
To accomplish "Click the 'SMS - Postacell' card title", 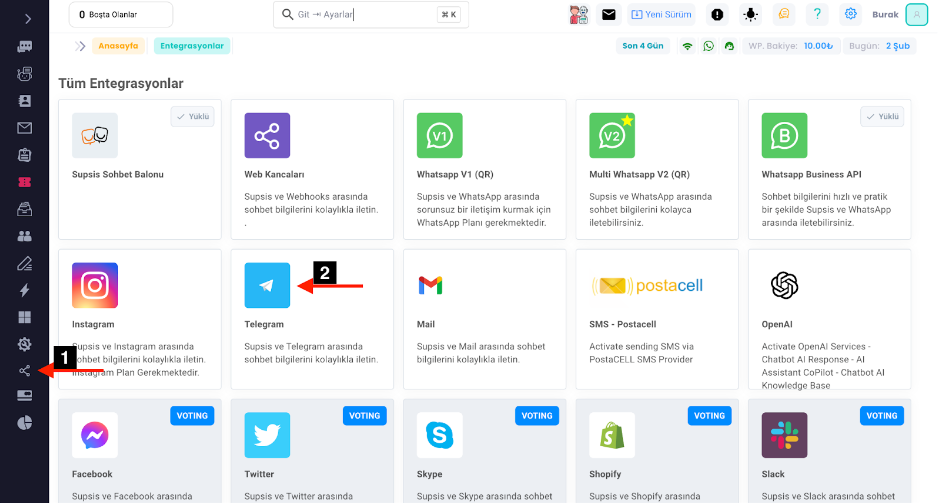I will pos(623,324).
